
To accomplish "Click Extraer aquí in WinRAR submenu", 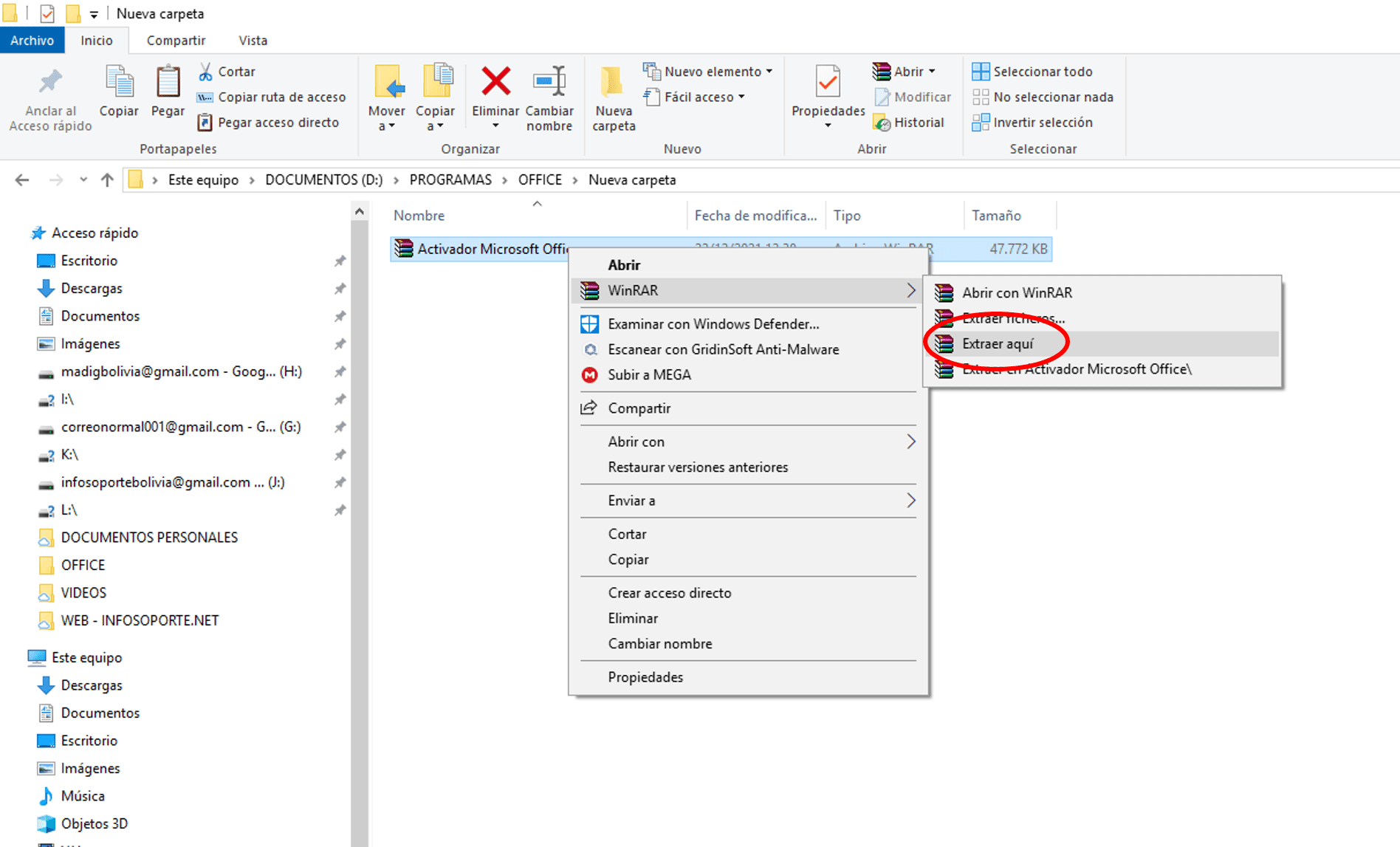I will click(x=1102, y=344).
